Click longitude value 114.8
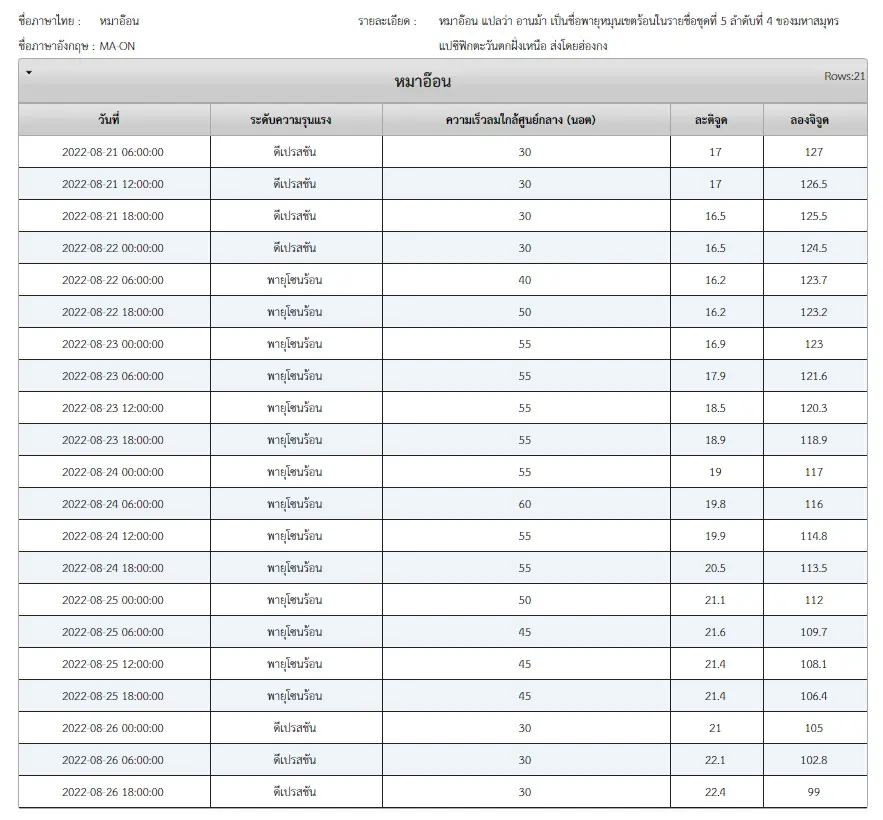Screen dimensions: 883x820 (814, 536)
